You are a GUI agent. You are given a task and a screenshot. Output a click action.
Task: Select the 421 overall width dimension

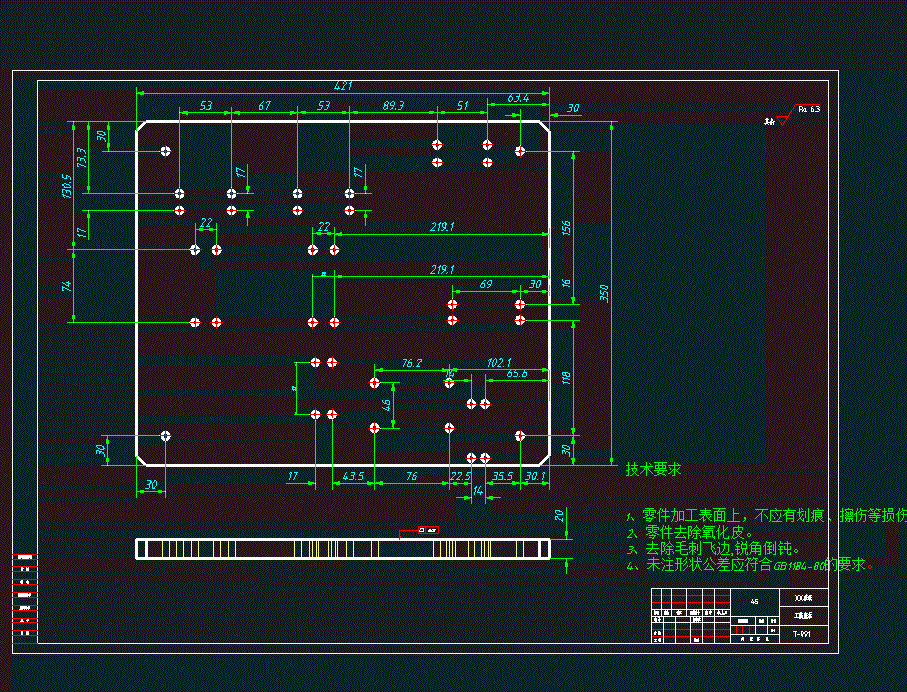click(x=343, y=86)
